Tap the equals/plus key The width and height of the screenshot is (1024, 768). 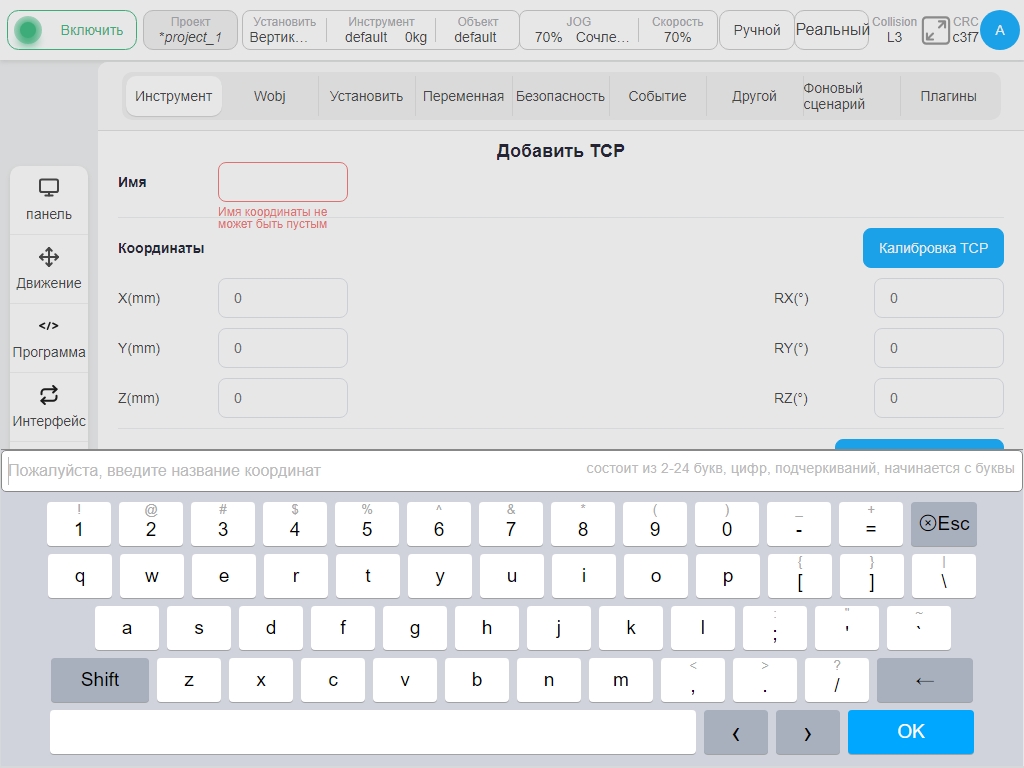(x=871, y=524)
